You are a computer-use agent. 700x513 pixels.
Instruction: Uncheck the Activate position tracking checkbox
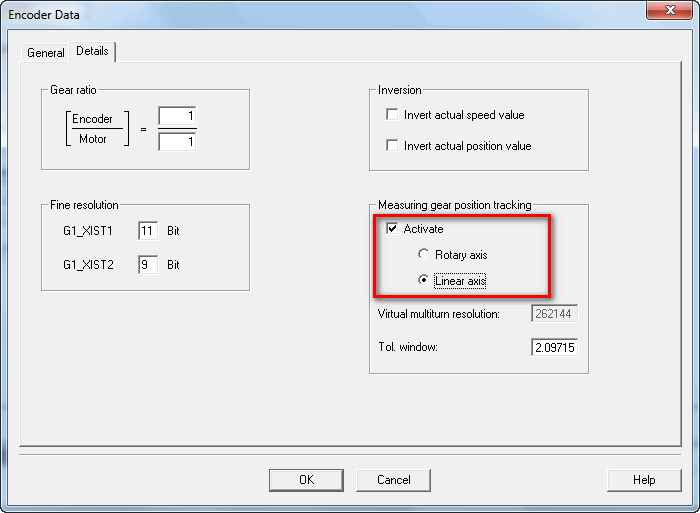coord(392,228)
